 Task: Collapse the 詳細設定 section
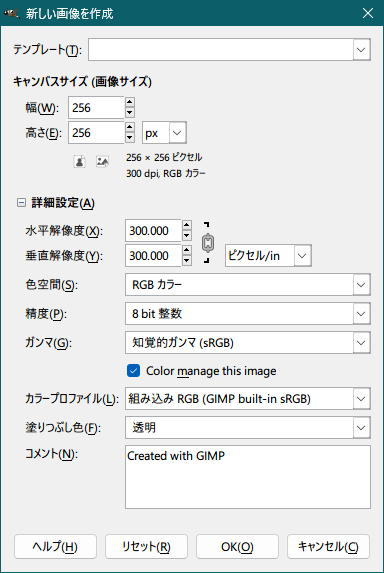click(22, 202)
